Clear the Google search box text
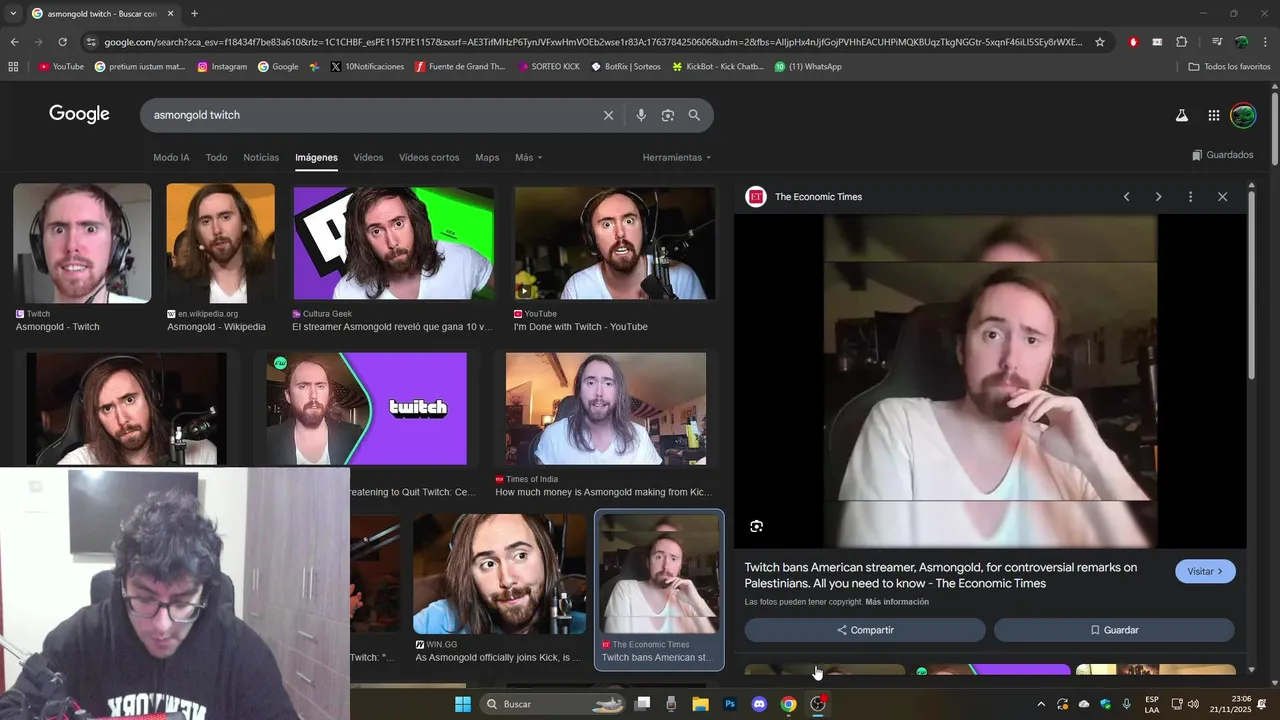This screenshot has width=1280, height=720. point(608,115)
